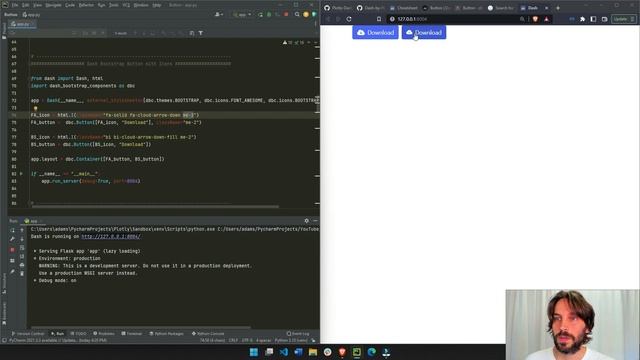
Task: Select the 'app' run tab in Run panel
Action: coord(33,221)
